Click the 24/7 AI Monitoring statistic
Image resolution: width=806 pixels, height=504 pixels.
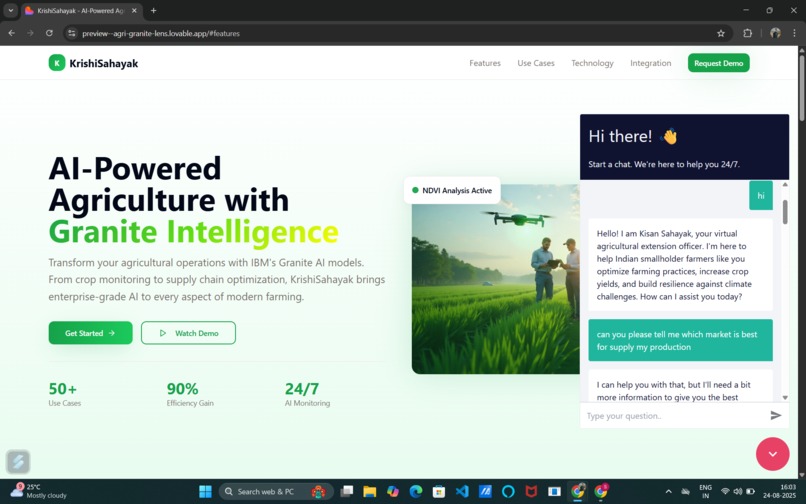[307, 394]
